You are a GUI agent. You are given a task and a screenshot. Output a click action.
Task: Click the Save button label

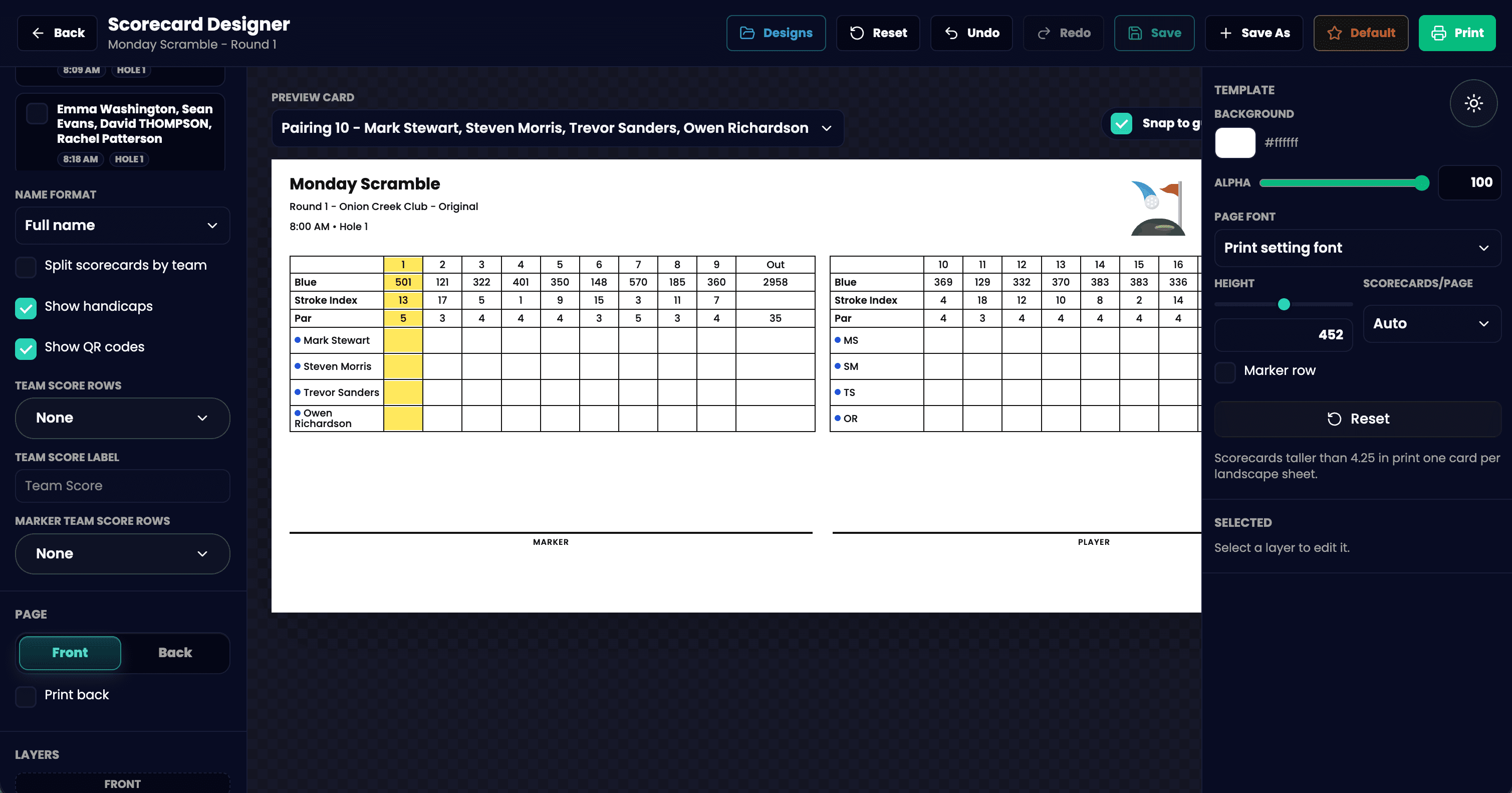pyautogui.click(x=1166, y=33)
